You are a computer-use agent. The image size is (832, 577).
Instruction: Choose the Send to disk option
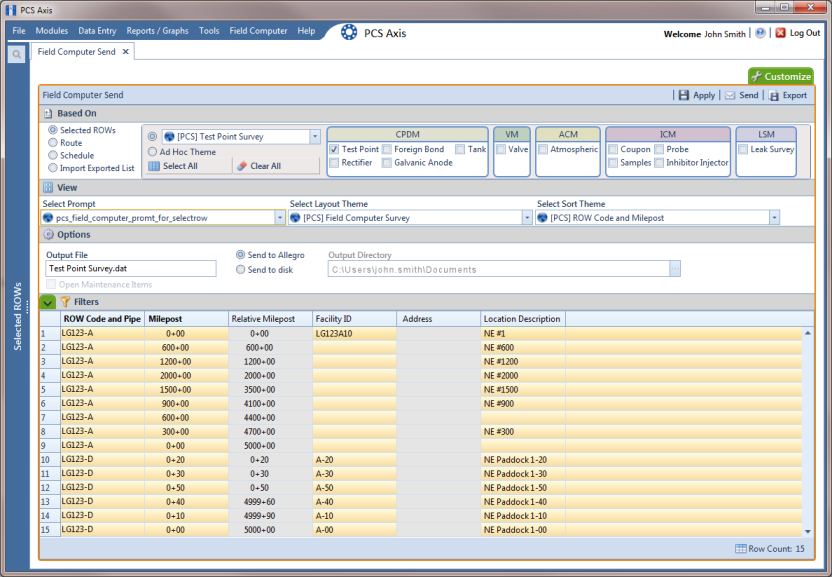240,269
